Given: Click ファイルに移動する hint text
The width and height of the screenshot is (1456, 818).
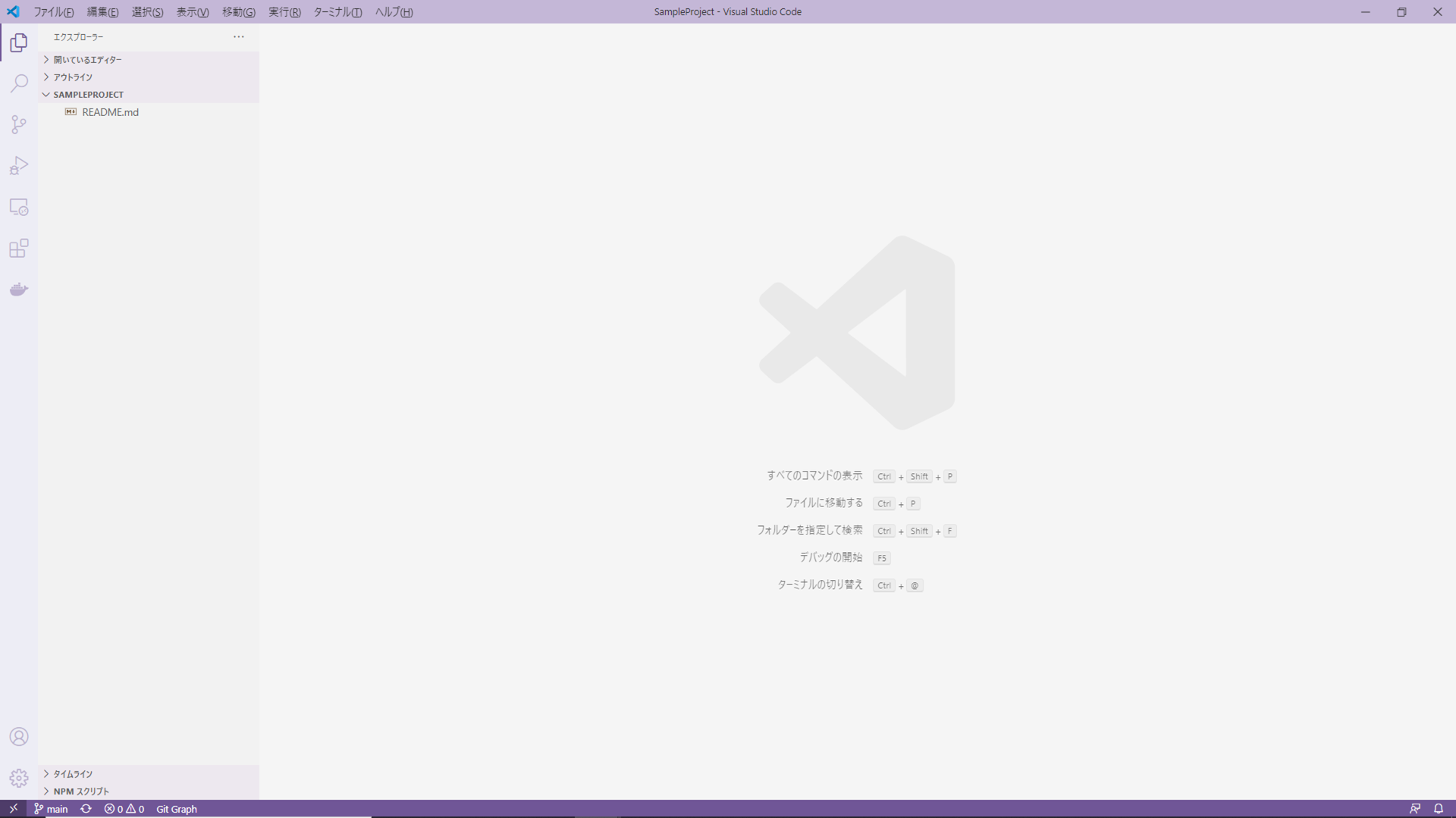Looking at the screenshot, I should (x=824, y=503).
